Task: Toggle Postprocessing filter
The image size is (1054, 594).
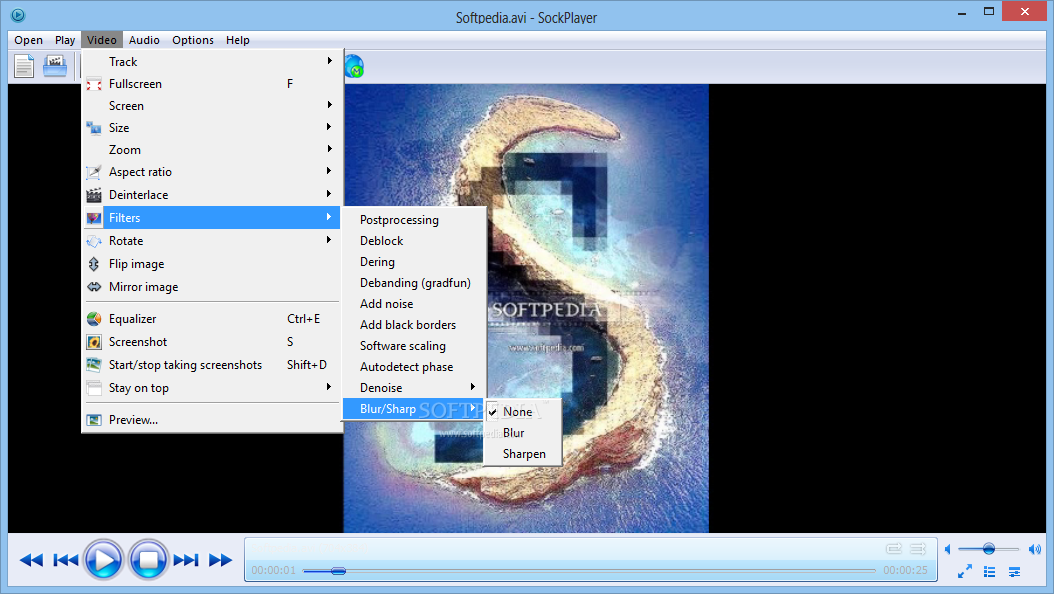Action: 413,220
